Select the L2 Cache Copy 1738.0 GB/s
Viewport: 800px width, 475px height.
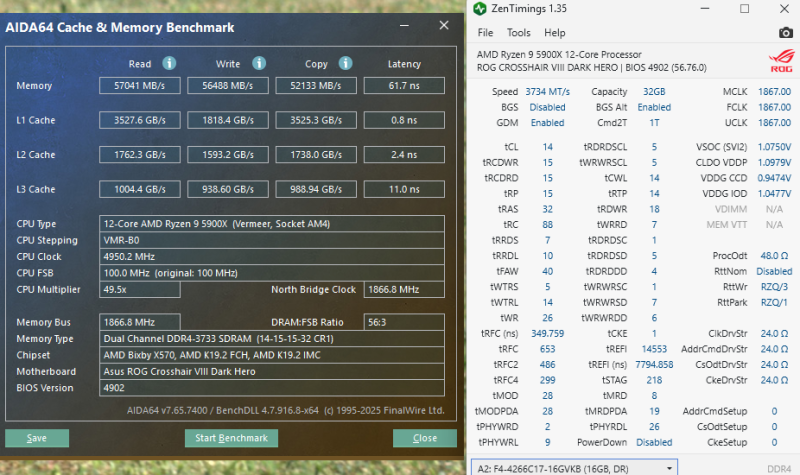point(316,155)
